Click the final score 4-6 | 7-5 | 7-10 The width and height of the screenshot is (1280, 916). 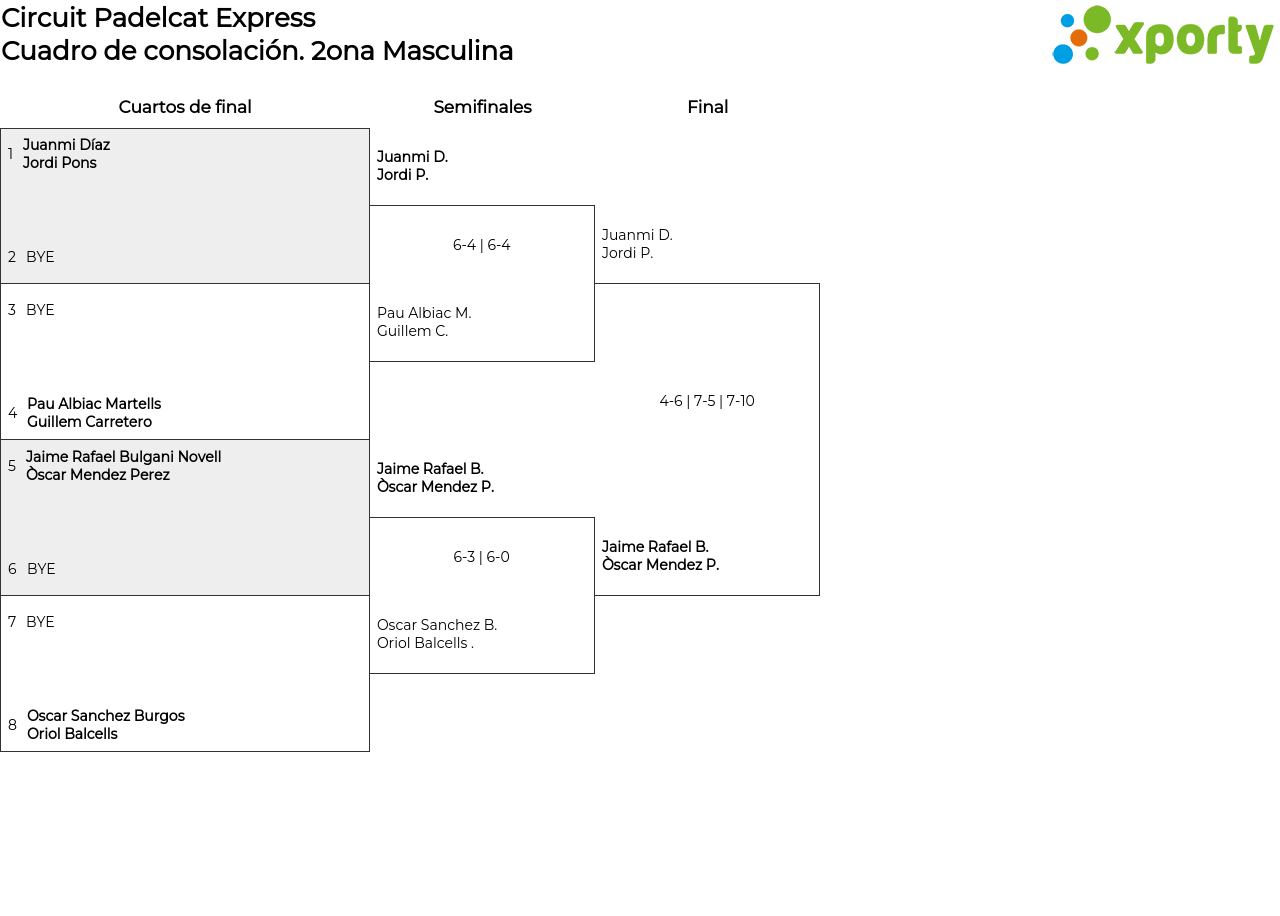pos(706,401)
